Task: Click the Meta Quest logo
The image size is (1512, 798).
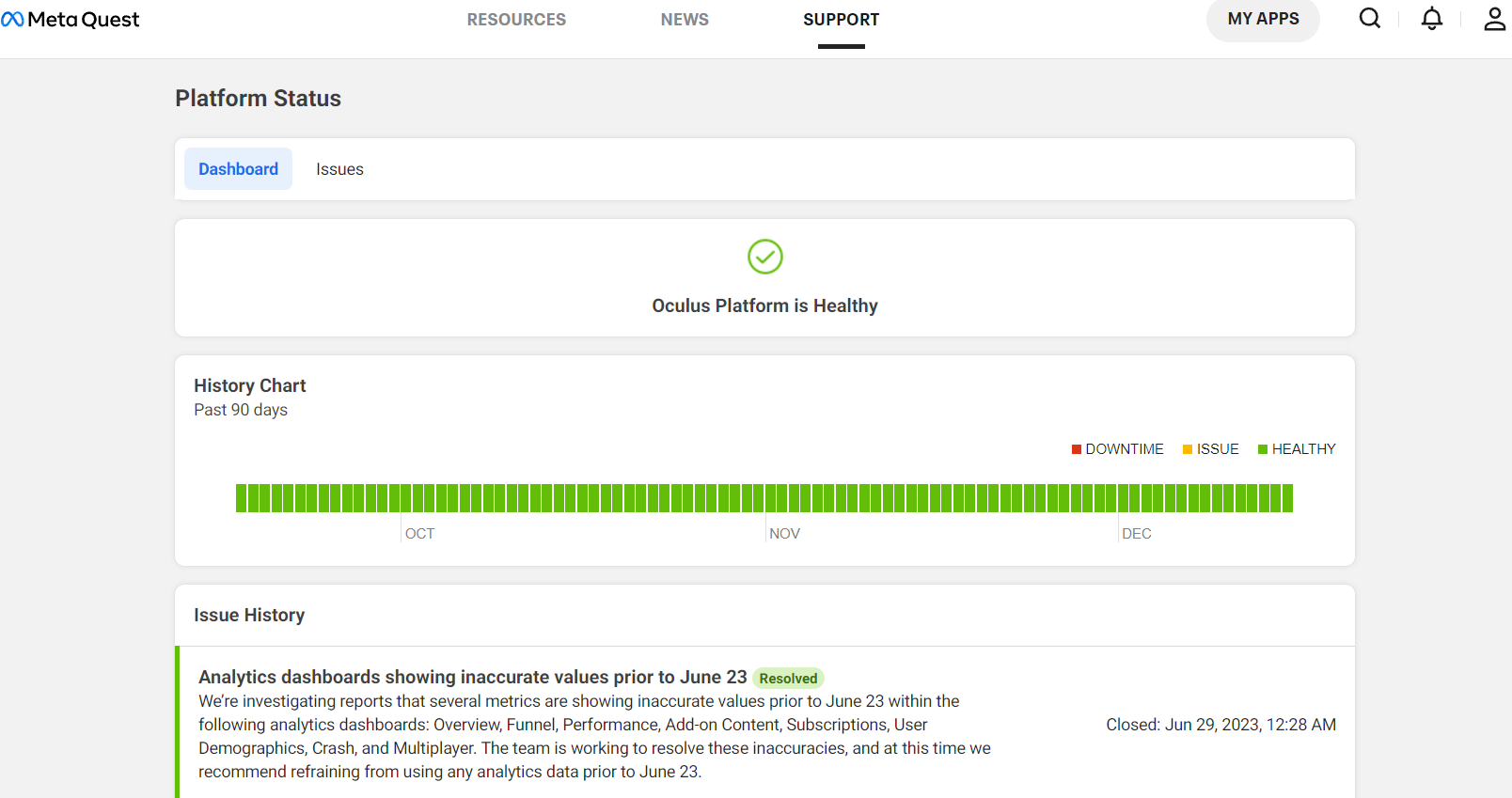Action: tap(71, 20)
